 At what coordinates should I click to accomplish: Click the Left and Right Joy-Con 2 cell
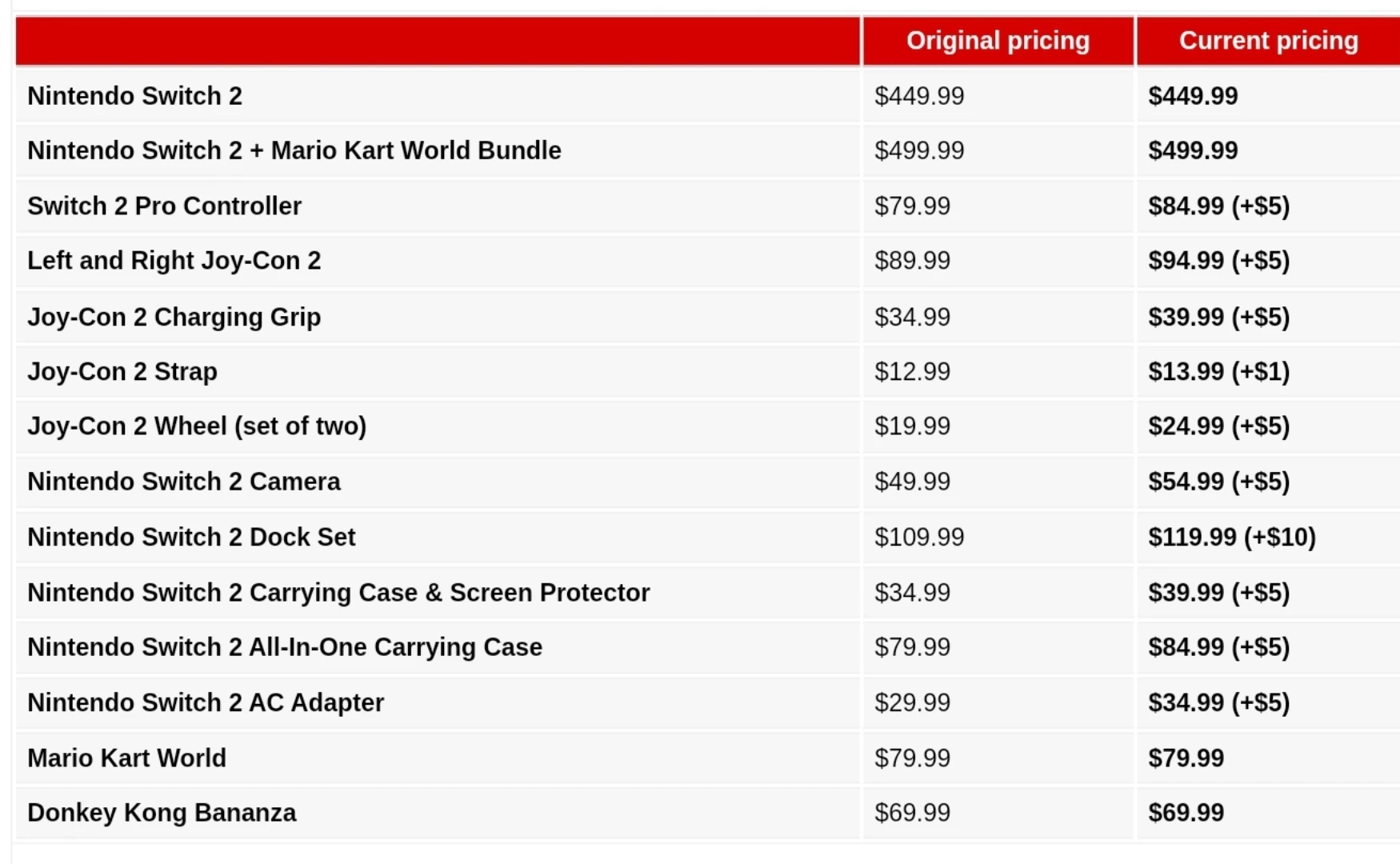click(174, 261)
